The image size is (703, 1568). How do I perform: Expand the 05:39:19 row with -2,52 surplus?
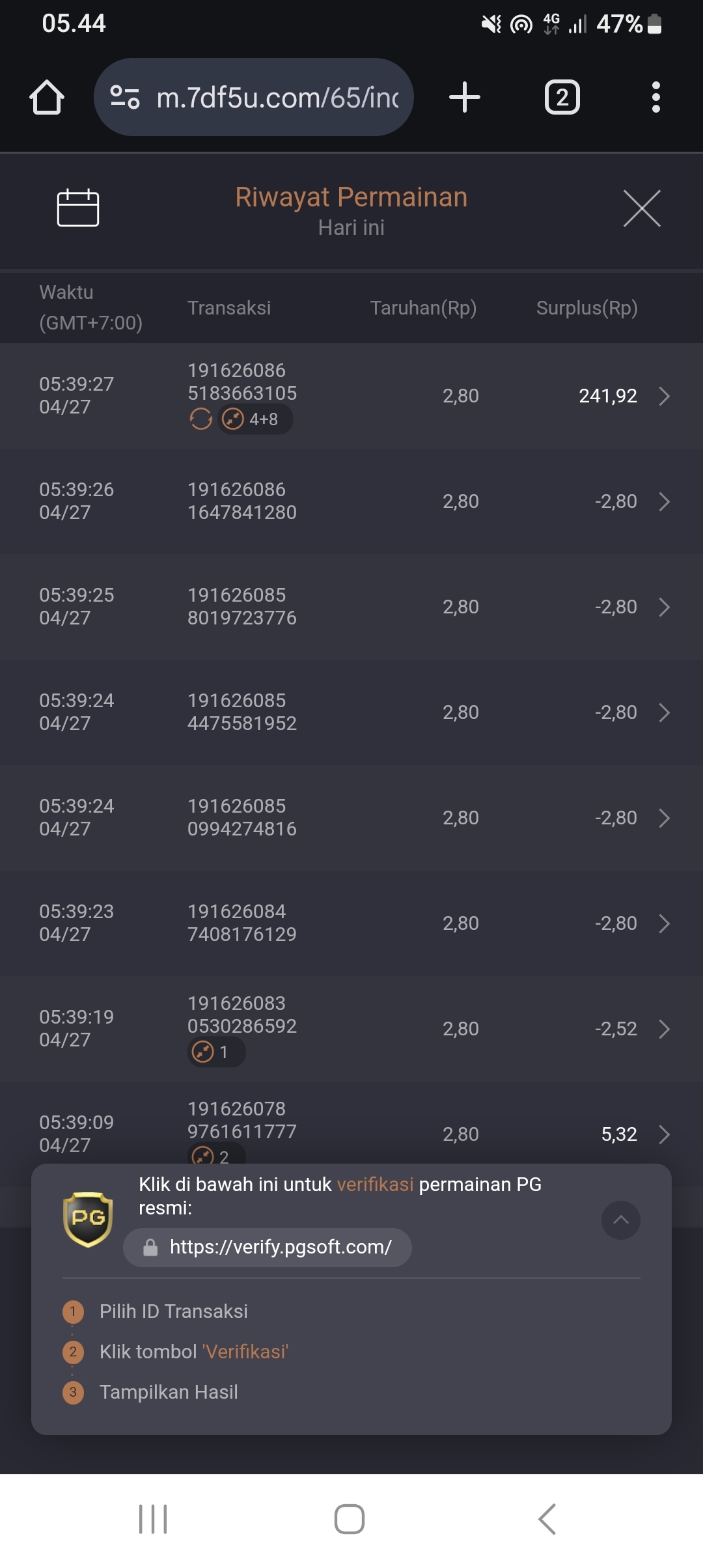[664, 1029]
